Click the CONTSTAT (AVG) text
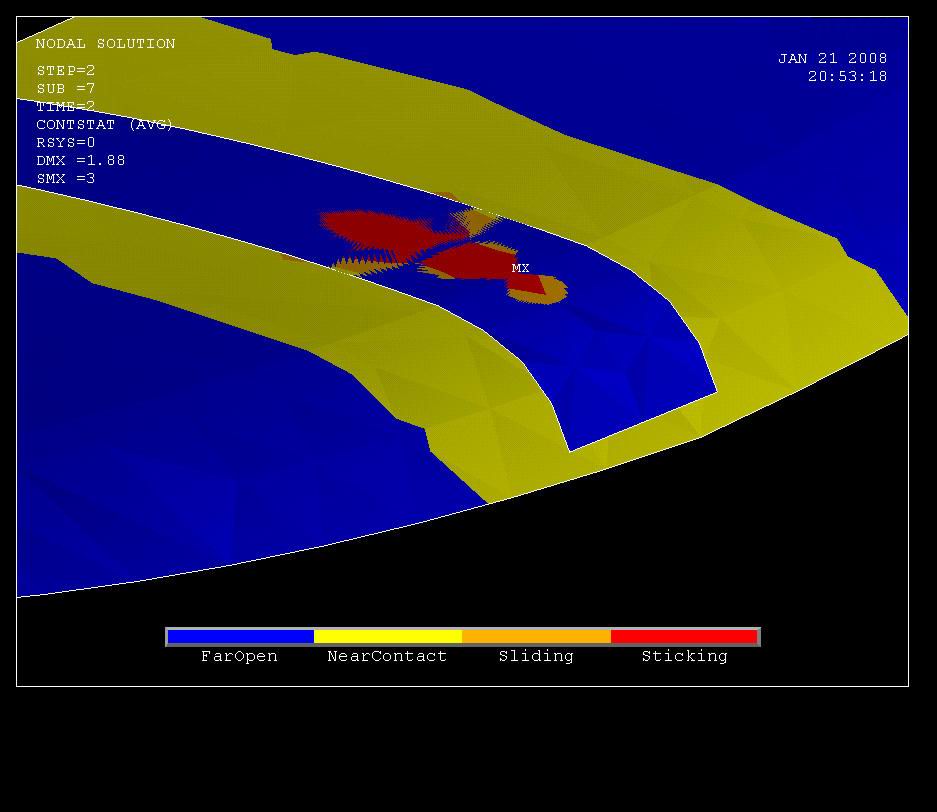The height and width of the screenshot is (812, 937). 105,124
